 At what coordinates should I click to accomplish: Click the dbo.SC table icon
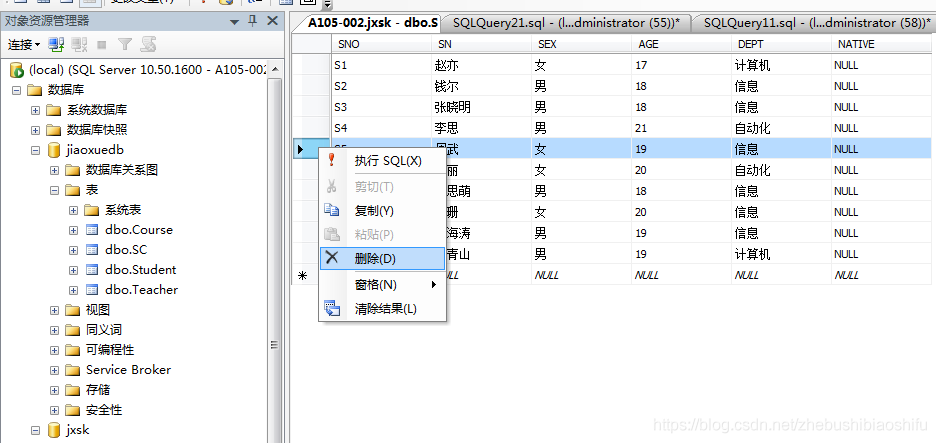click(x=91, y=250)
